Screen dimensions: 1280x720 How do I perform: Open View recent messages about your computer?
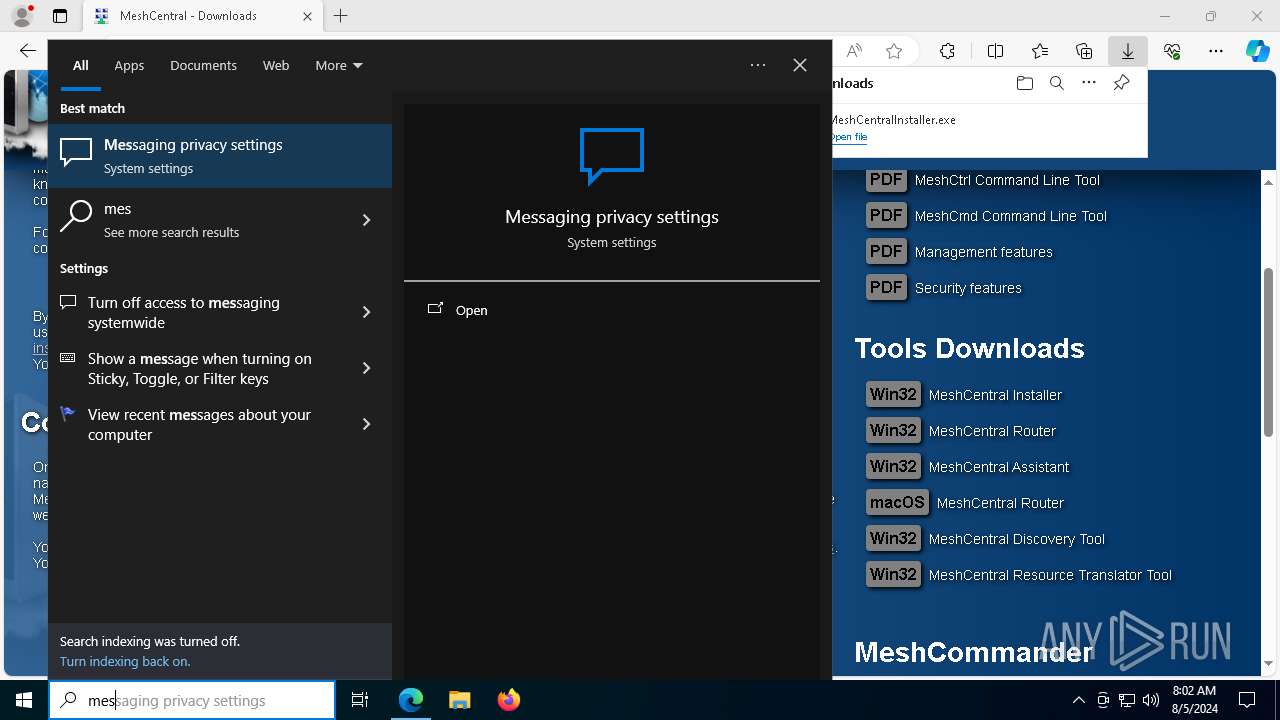(198, 425)
